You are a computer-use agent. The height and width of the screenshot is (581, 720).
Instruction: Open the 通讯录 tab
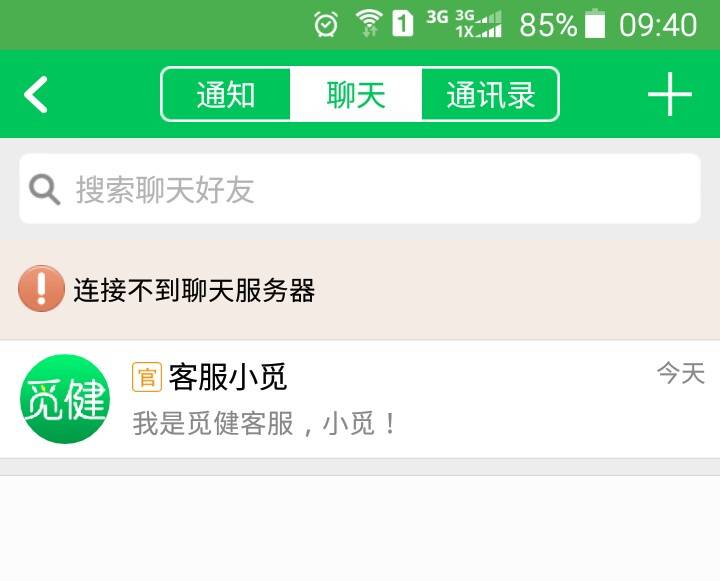point(490,94)
